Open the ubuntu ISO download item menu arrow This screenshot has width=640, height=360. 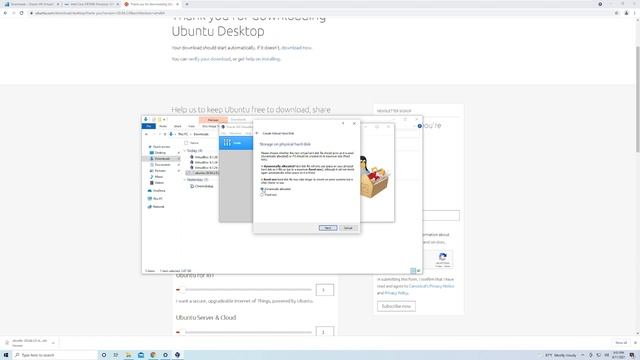tap(53, 343)
